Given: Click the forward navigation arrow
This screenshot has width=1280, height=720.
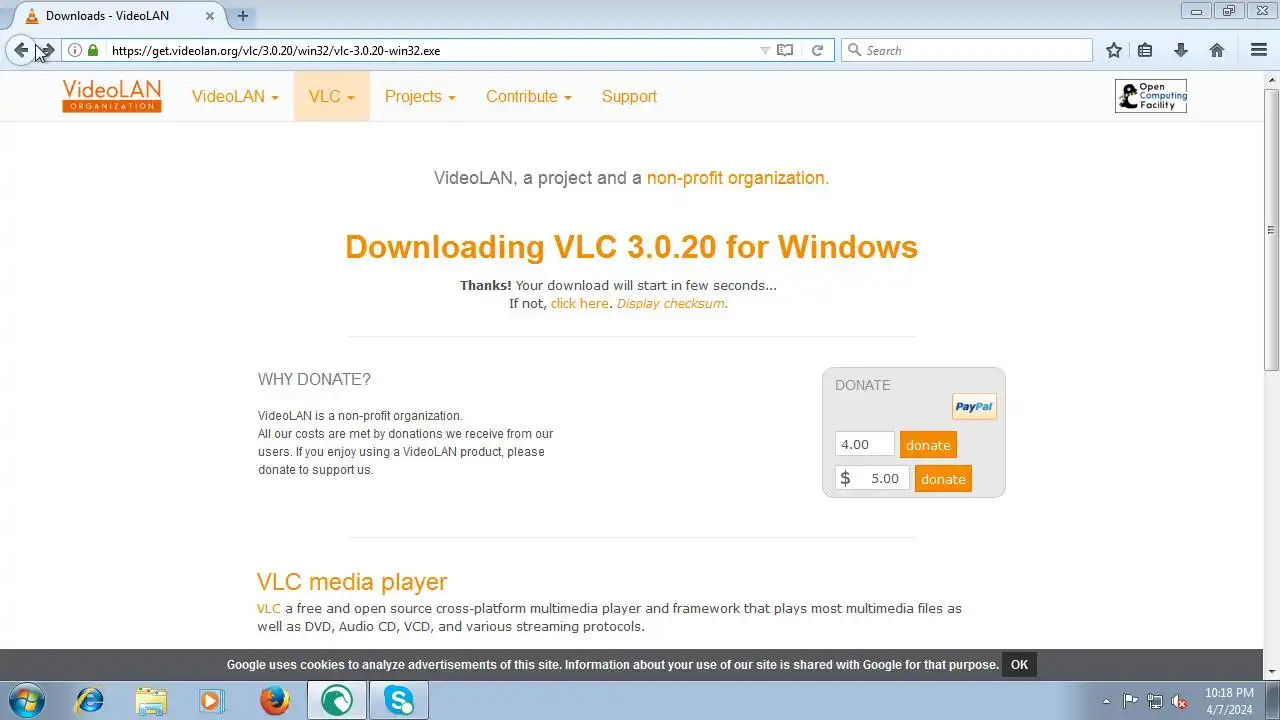Looking at the screenshot, I should 46,50.
